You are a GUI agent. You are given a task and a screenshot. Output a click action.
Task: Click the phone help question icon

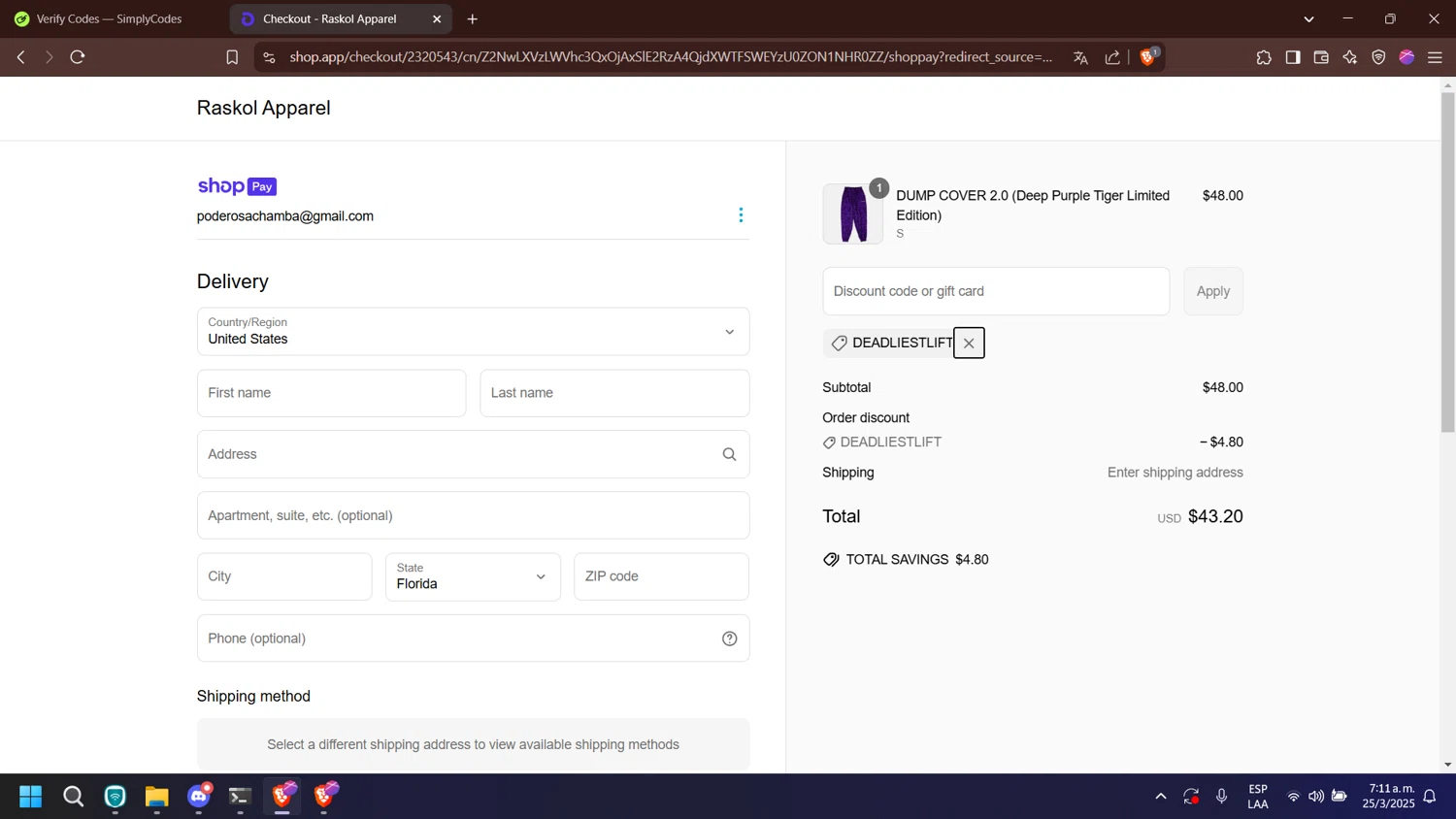click(730, 639)
